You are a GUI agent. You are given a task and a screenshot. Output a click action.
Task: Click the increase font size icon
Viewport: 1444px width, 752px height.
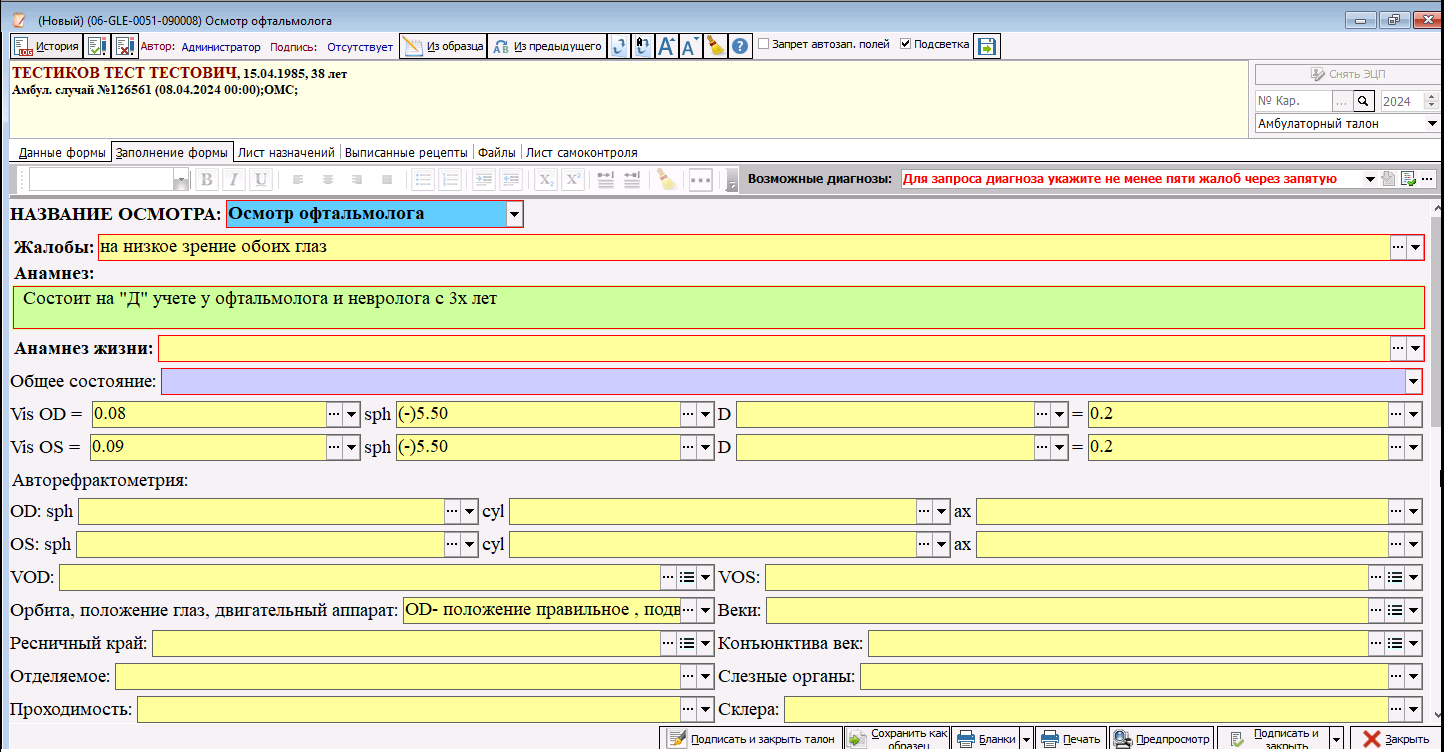coord(667,46)
